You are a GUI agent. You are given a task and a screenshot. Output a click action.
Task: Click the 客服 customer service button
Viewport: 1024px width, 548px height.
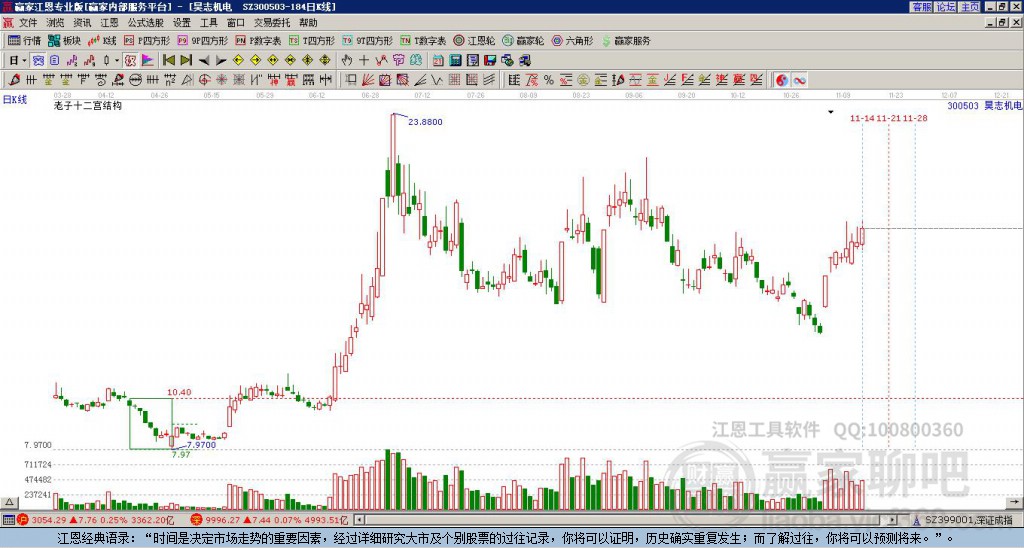(922, 7)
